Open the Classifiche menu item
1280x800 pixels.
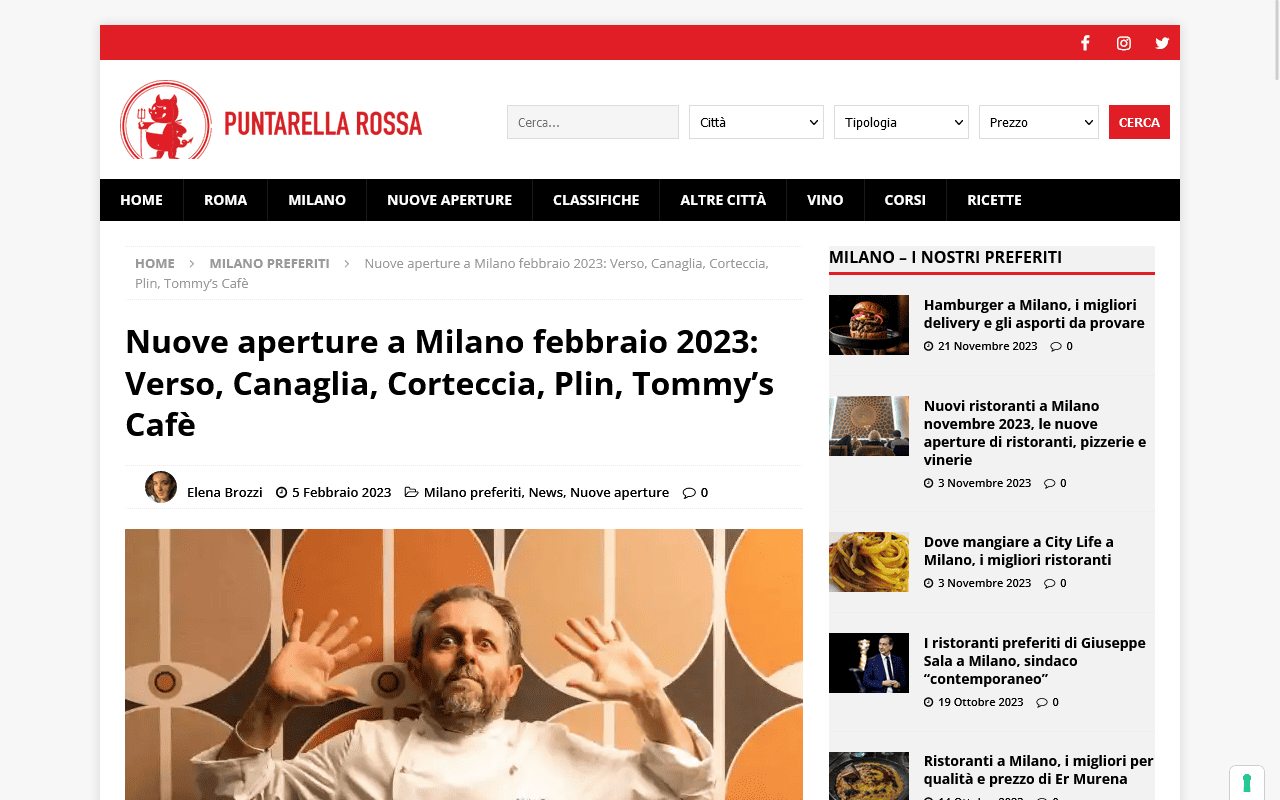pos(596,200)
